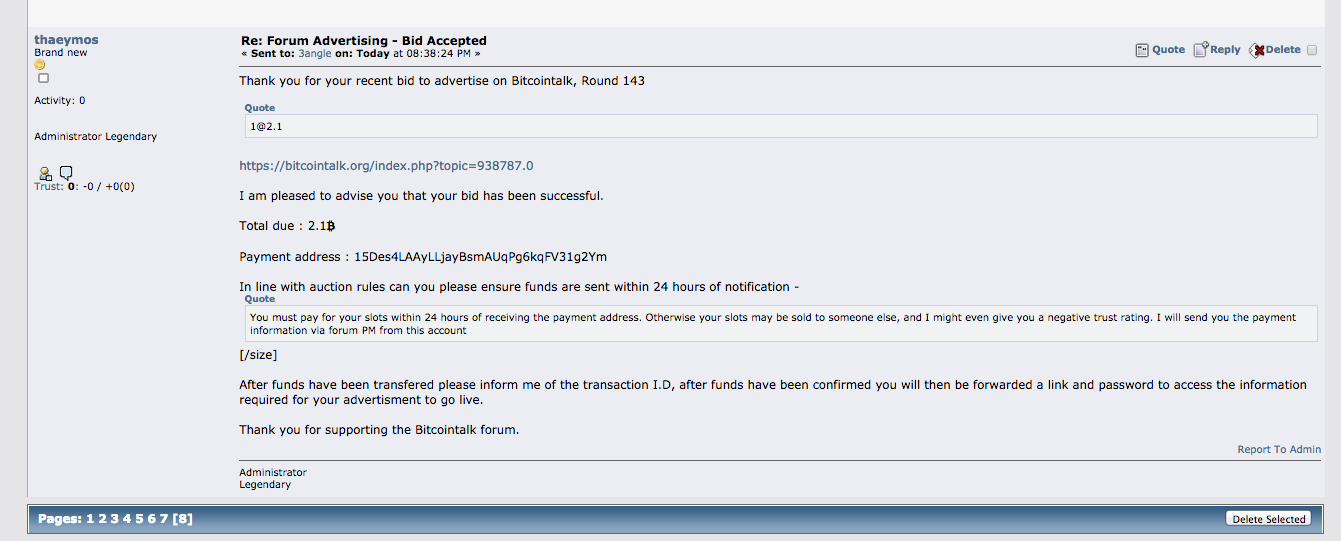Go to page 7 of messages
Image resolution: width=1341 pixels, height=541 pixels.
pyautogui.click(x=164, y=519)
